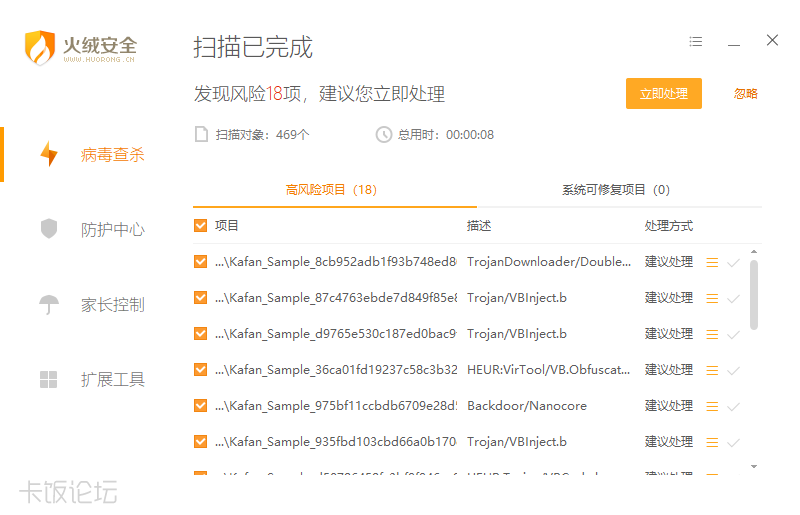Open 扩展工具 in the sidebar
800x515 pixels.
tap(113, 379)
